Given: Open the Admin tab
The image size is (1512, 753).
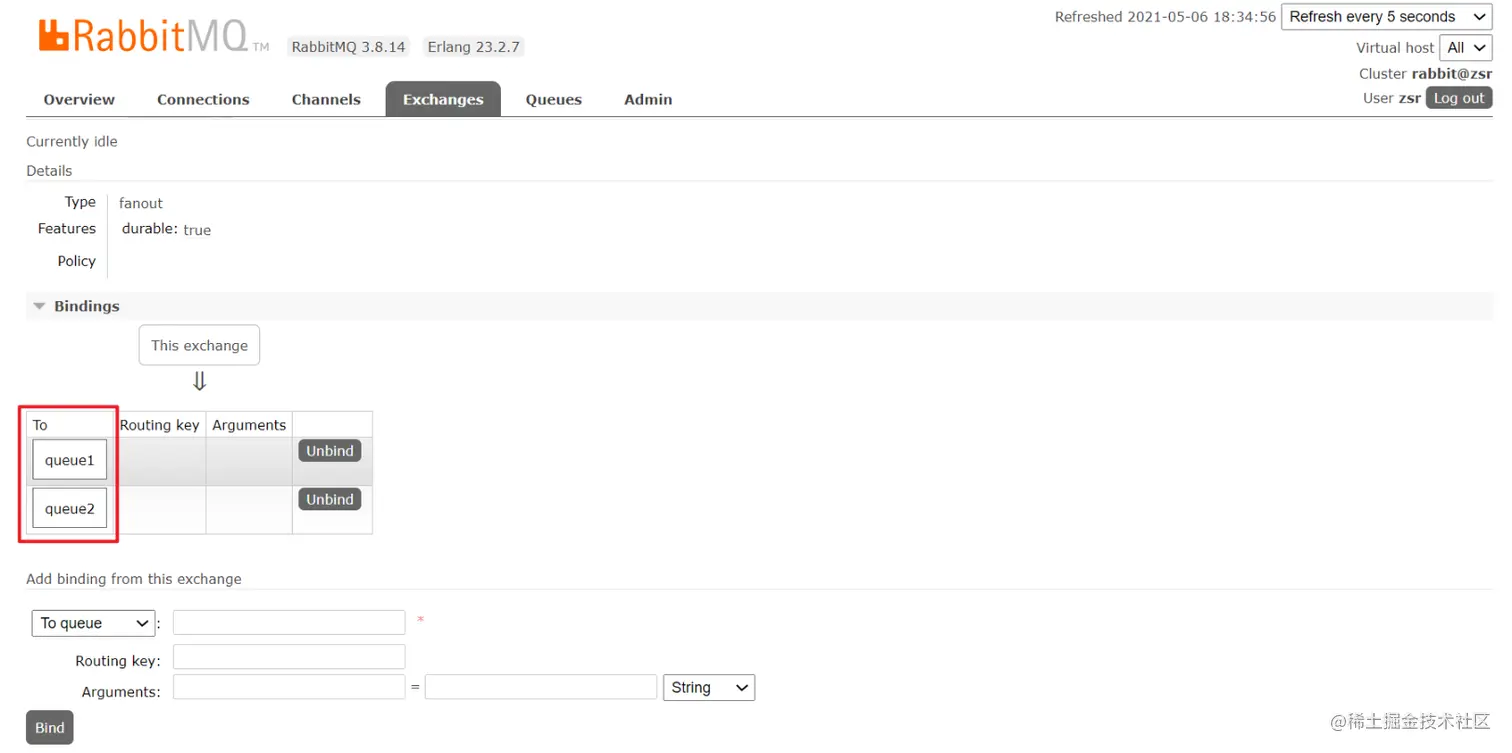Looking at the screenshot, I should pyautogui.click(x=648, y=99).
